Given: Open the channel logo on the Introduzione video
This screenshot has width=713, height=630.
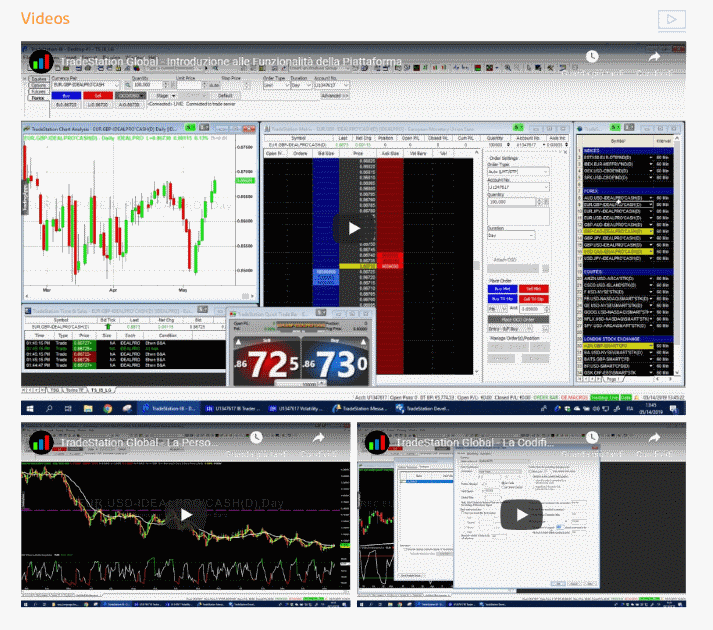Looking at the screenshot, I should [41, 61].
